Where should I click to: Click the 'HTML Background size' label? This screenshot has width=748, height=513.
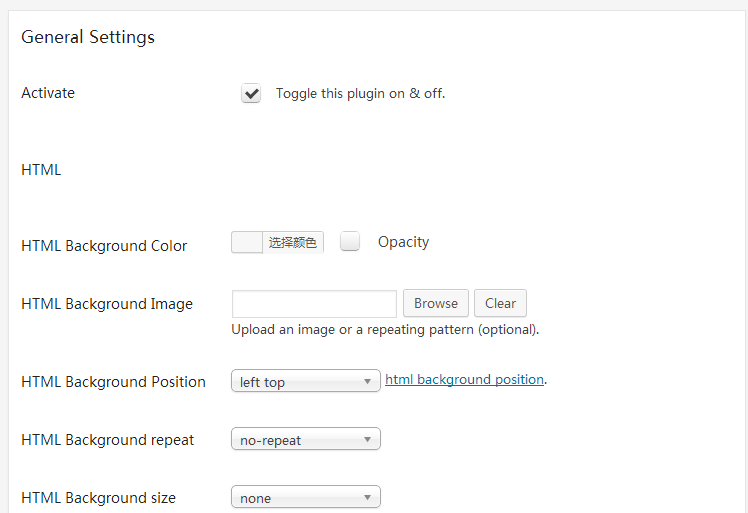coord(98,498)
